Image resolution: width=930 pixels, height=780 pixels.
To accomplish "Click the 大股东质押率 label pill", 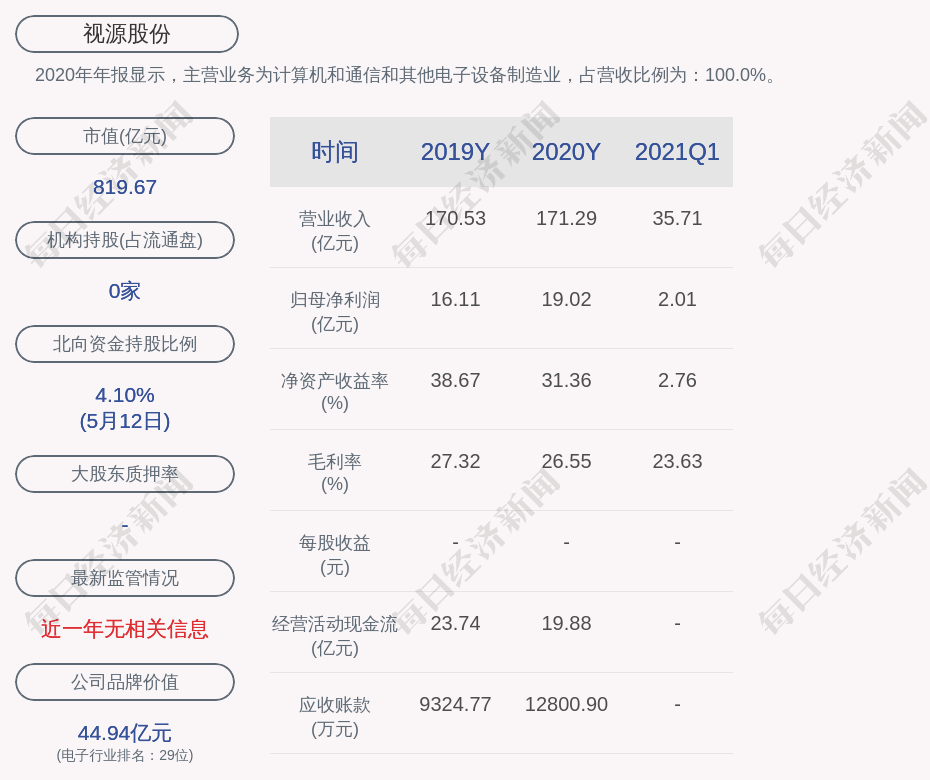I will (x=125, y=473).
